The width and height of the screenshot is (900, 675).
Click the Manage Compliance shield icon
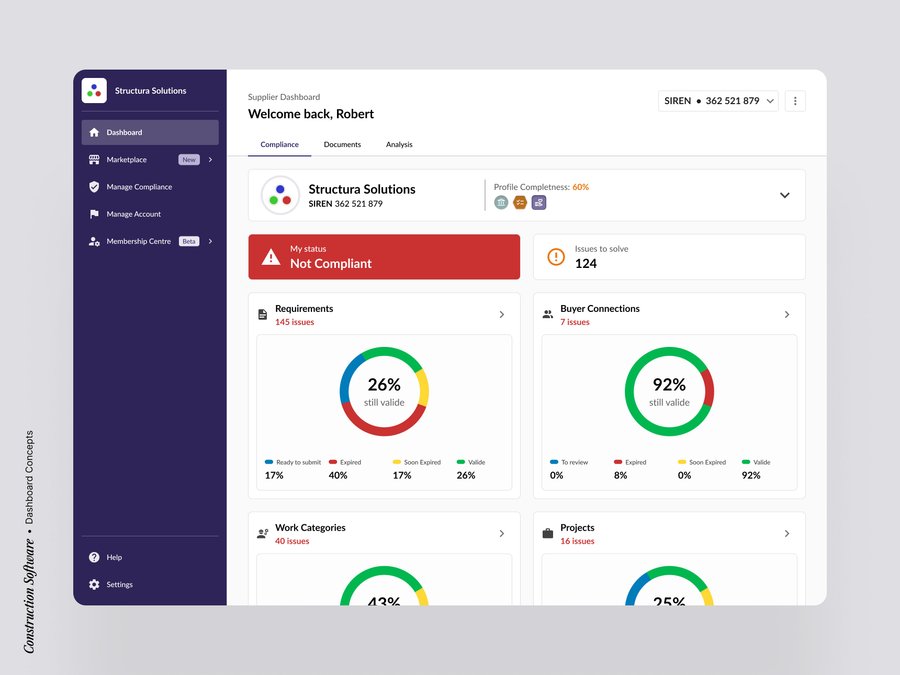(94, 187)
